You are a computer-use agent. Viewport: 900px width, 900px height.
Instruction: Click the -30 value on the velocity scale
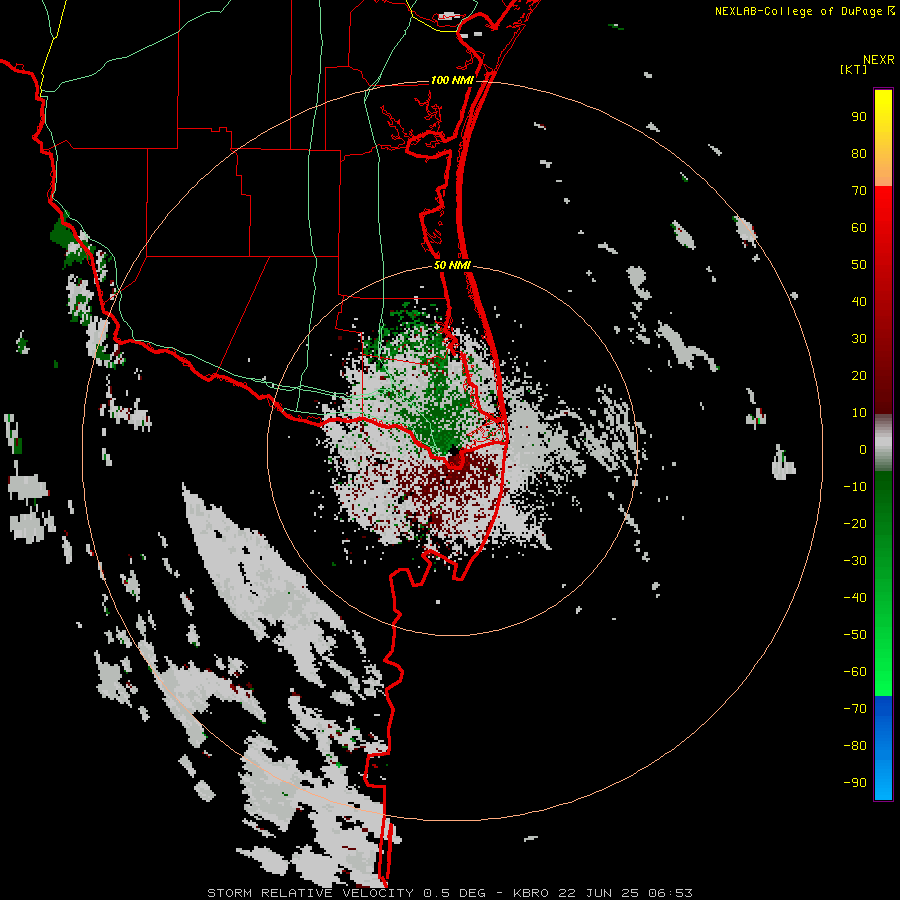(x=855, y=561)
